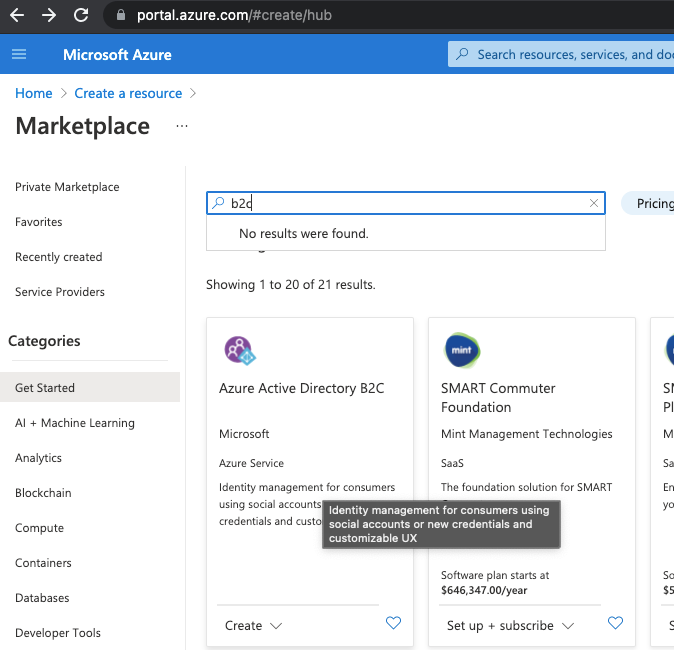Click the 'No results were found.' message

tap(304, 233)
